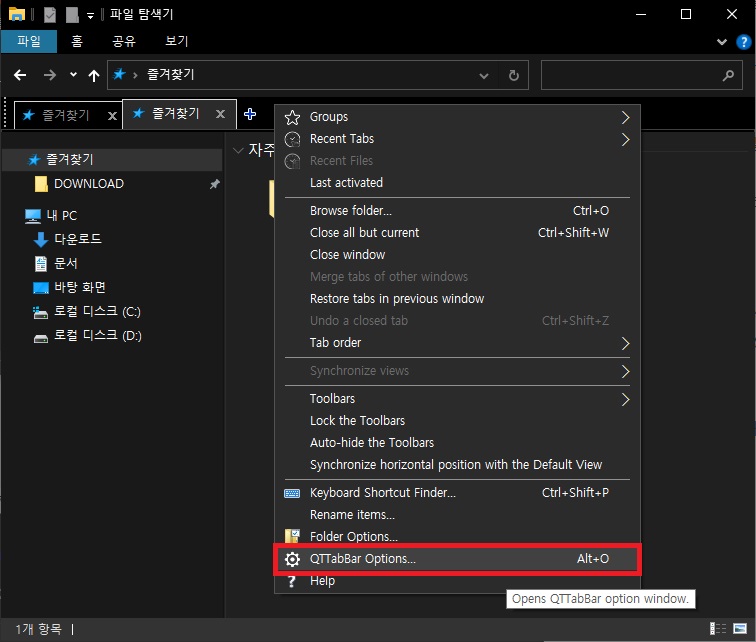Image resolution: width=756 pixels, height=642 pixels.
Task: Go back with the back arrow
Action: [20, 75]
